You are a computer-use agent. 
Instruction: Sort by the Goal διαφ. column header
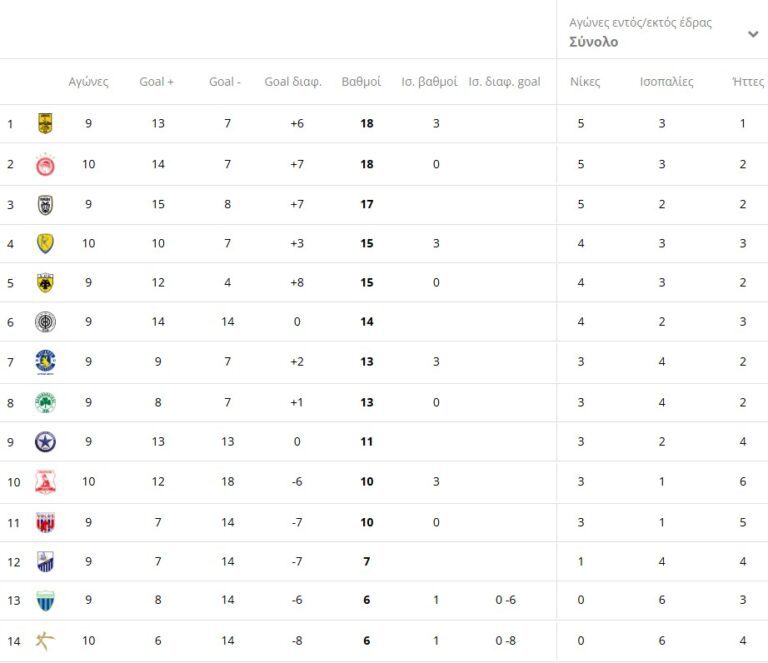click(293, 82)
